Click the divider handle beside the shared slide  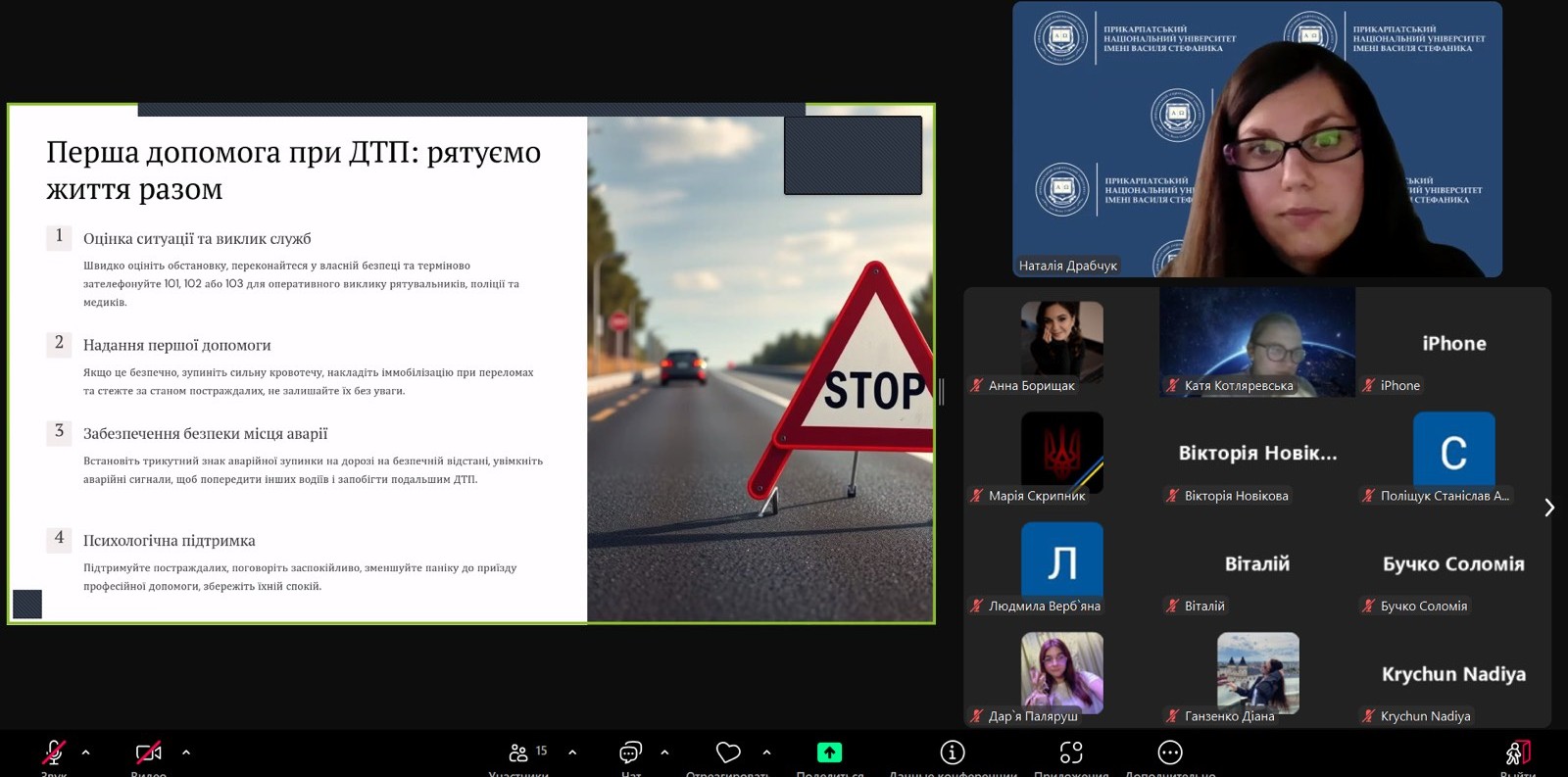tap(942, 392)
